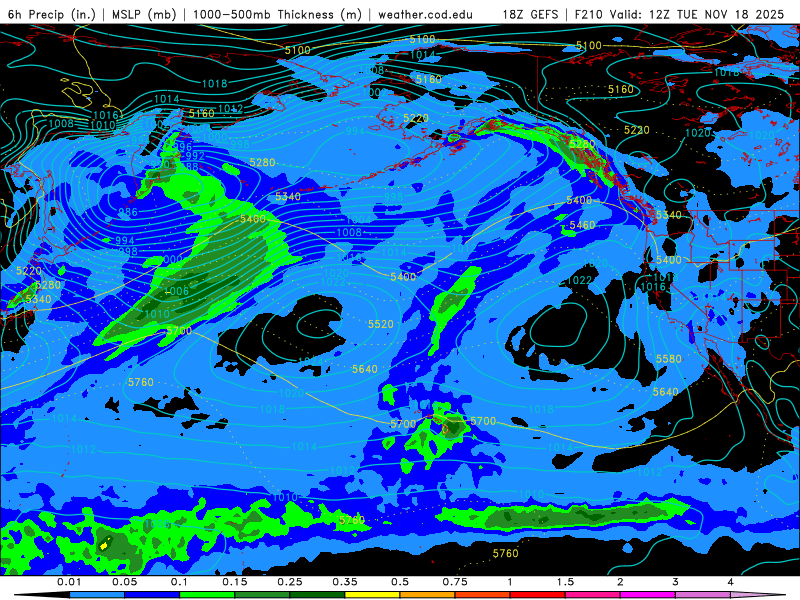Click the legend value '0.15'
800x600 pixels.
pyautogui.click(x=235, y=582)
